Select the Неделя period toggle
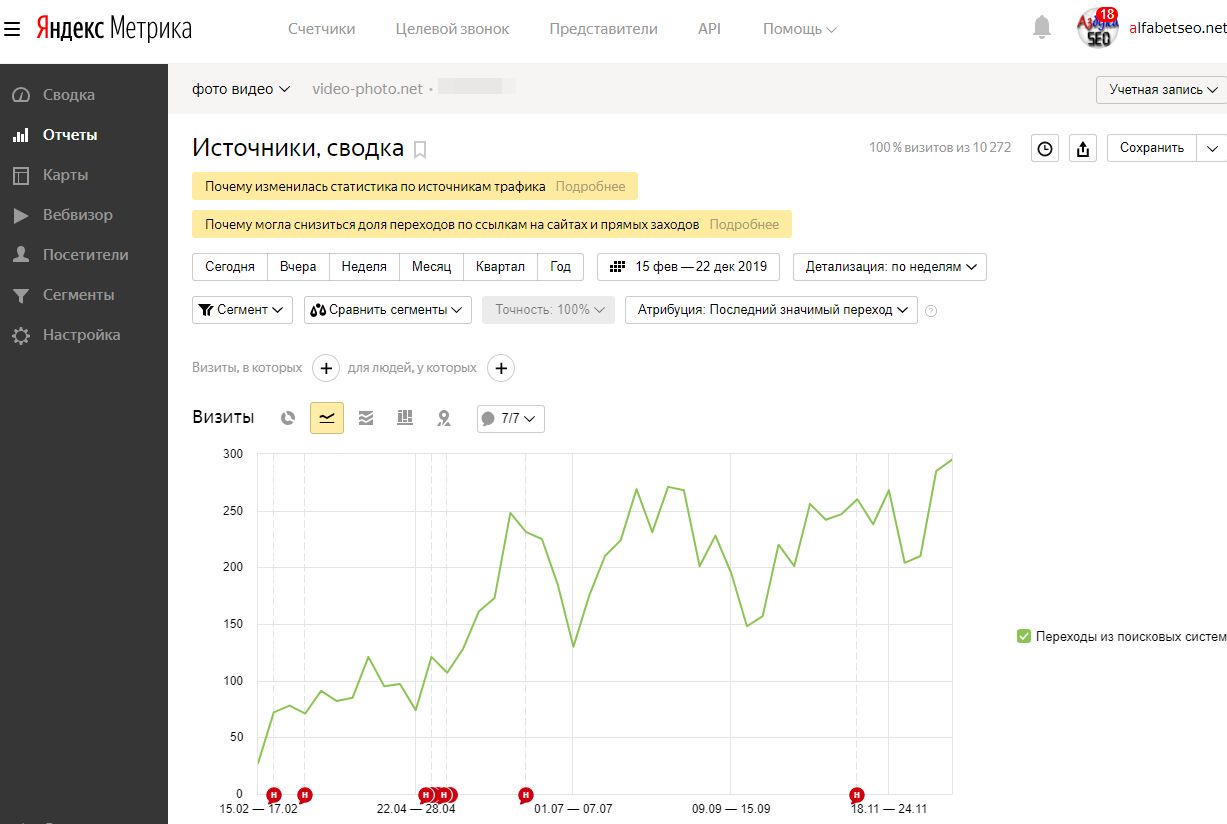 pos(364,267)
